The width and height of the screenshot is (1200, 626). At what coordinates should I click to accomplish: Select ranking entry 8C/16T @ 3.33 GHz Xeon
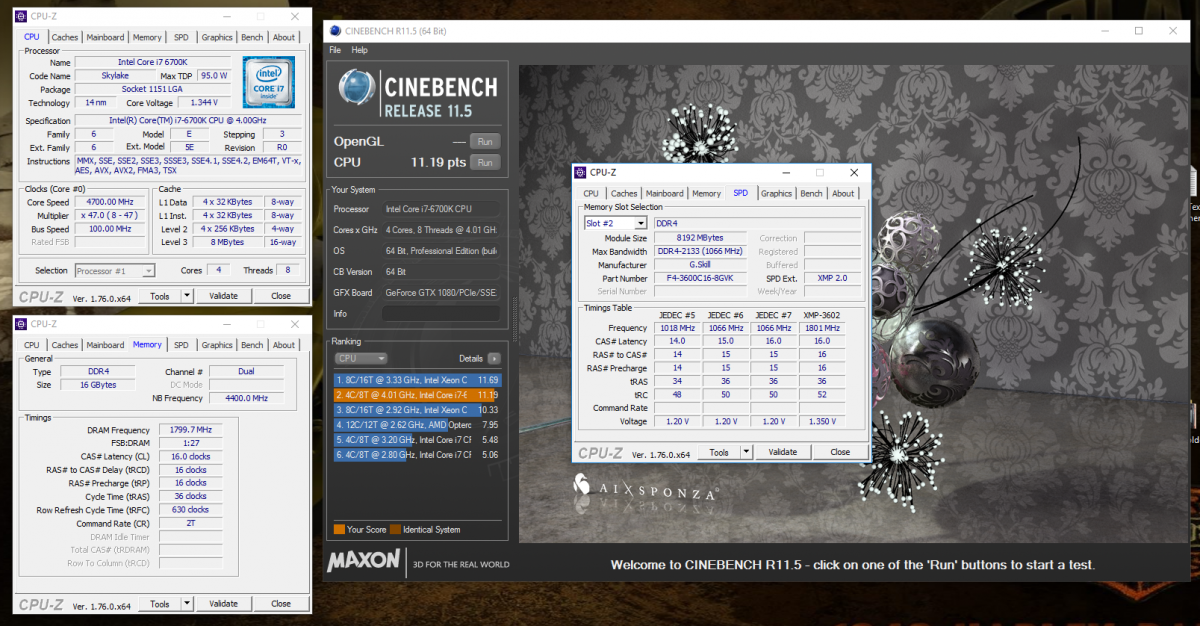coord(418,380)
